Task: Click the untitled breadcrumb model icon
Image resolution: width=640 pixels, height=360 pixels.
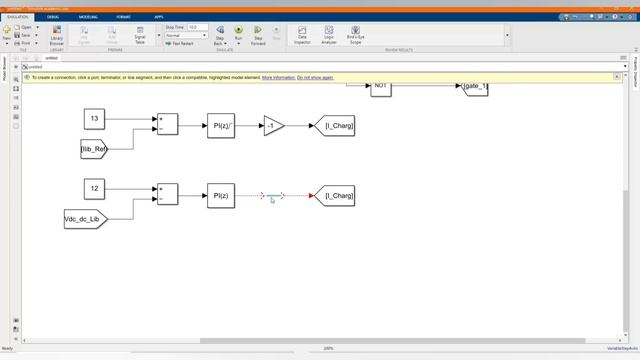Action: [25, 67]
